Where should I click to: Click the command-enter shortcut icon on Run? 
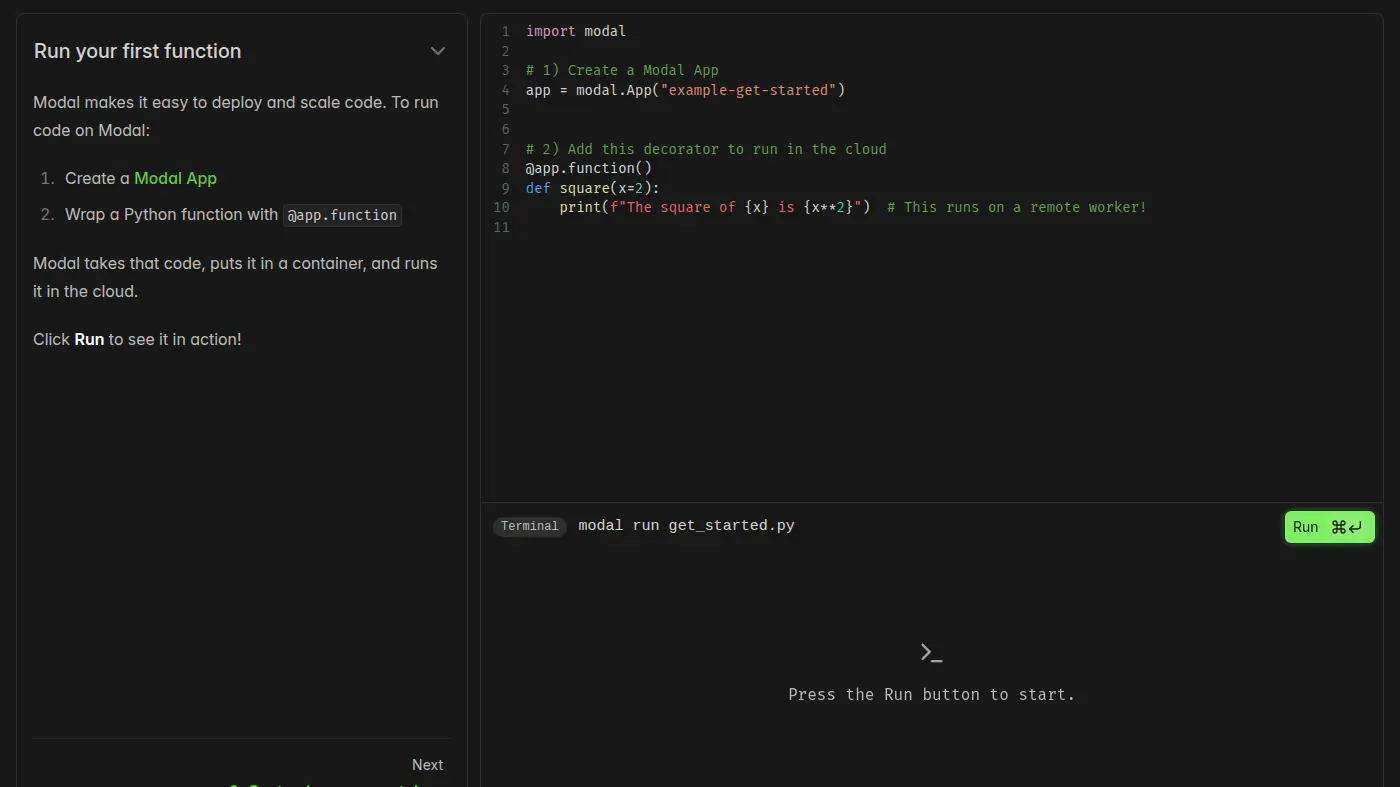pos(1346,527)
